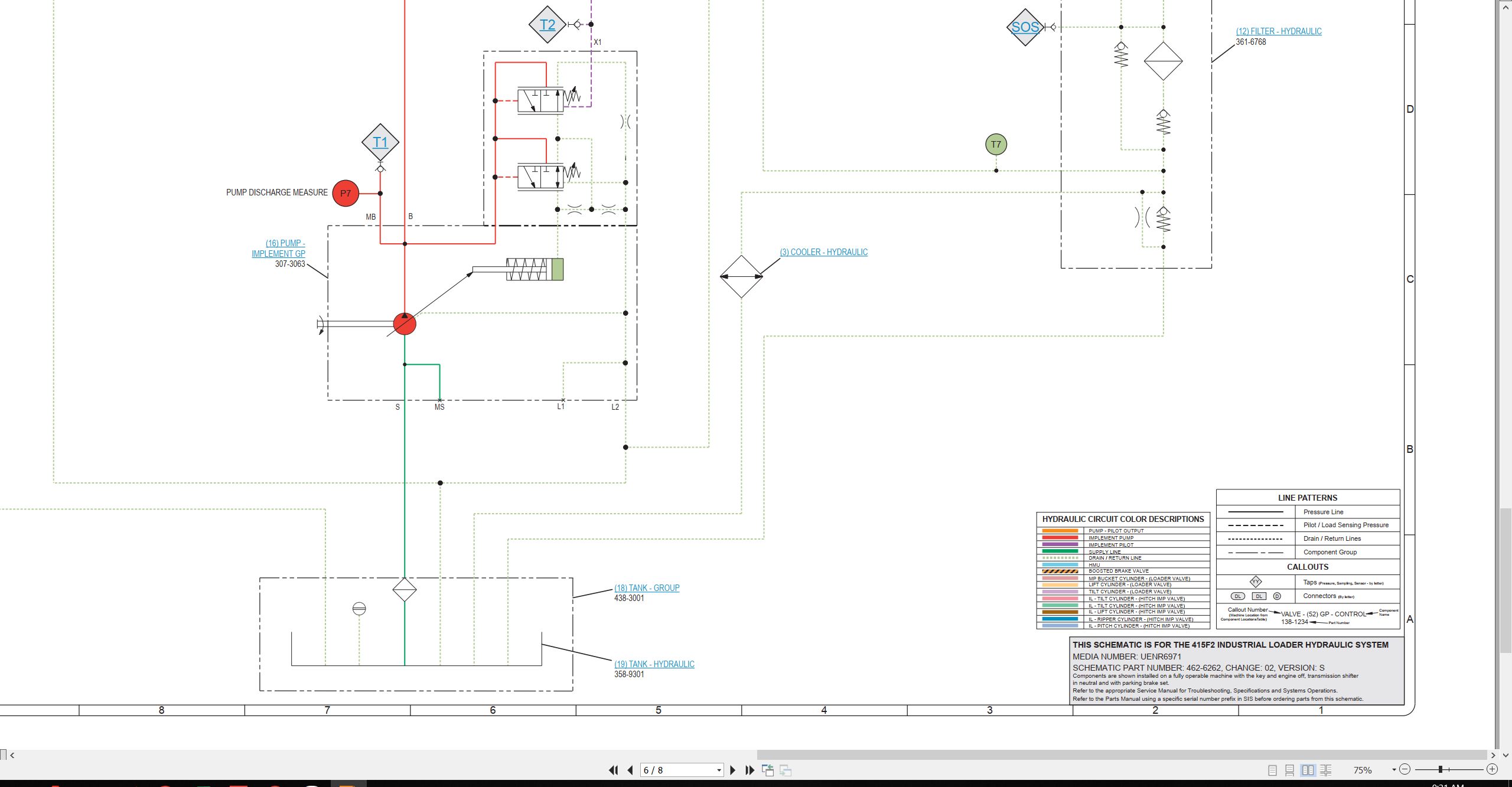The height and width of the screenshot is (787, 1512).
Task: Click the orange PUMP - PILOT OUTPUT swatch
Action: coord(1060,531)
